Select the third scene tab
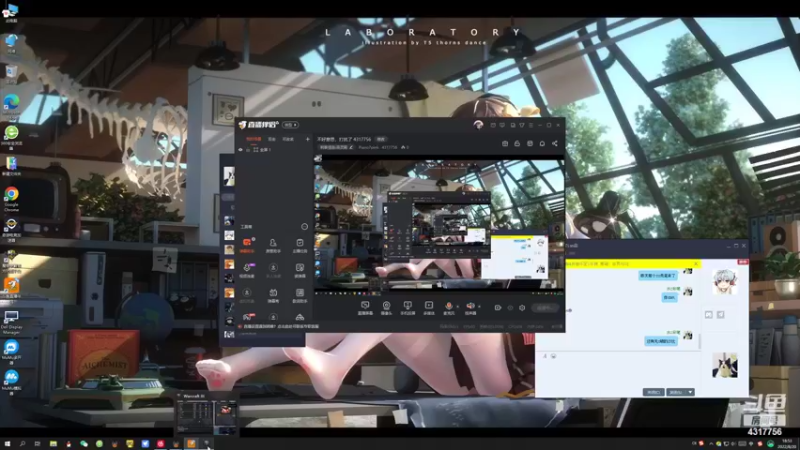800x450 pixels. click(x=288, y=139)
